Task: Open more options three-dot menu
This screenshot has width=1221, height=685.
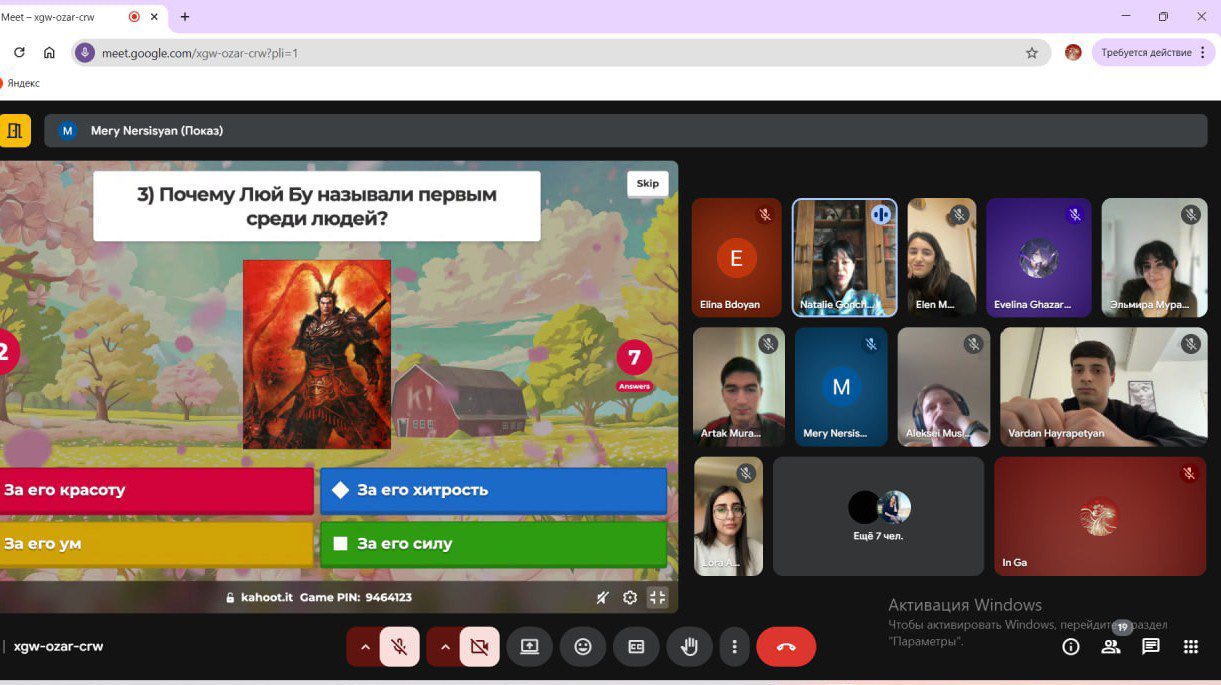Action: (x=734, y=647)
